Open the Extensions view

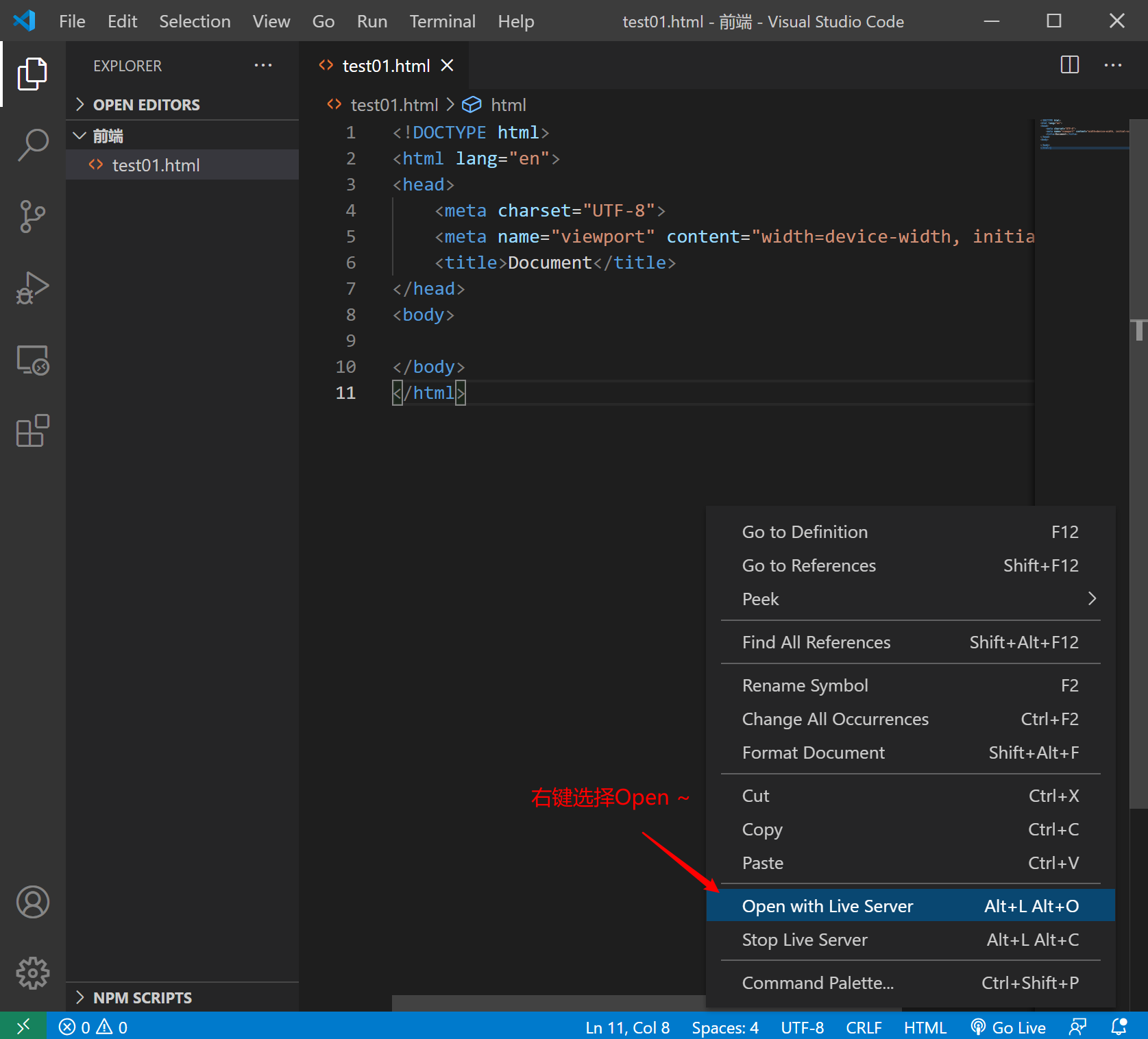tap(32, 431)
